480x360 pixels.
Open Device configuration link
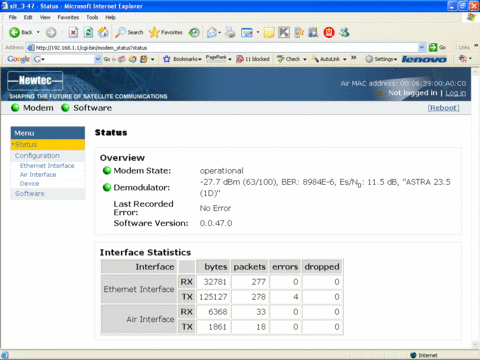click(x=29, y=184)
